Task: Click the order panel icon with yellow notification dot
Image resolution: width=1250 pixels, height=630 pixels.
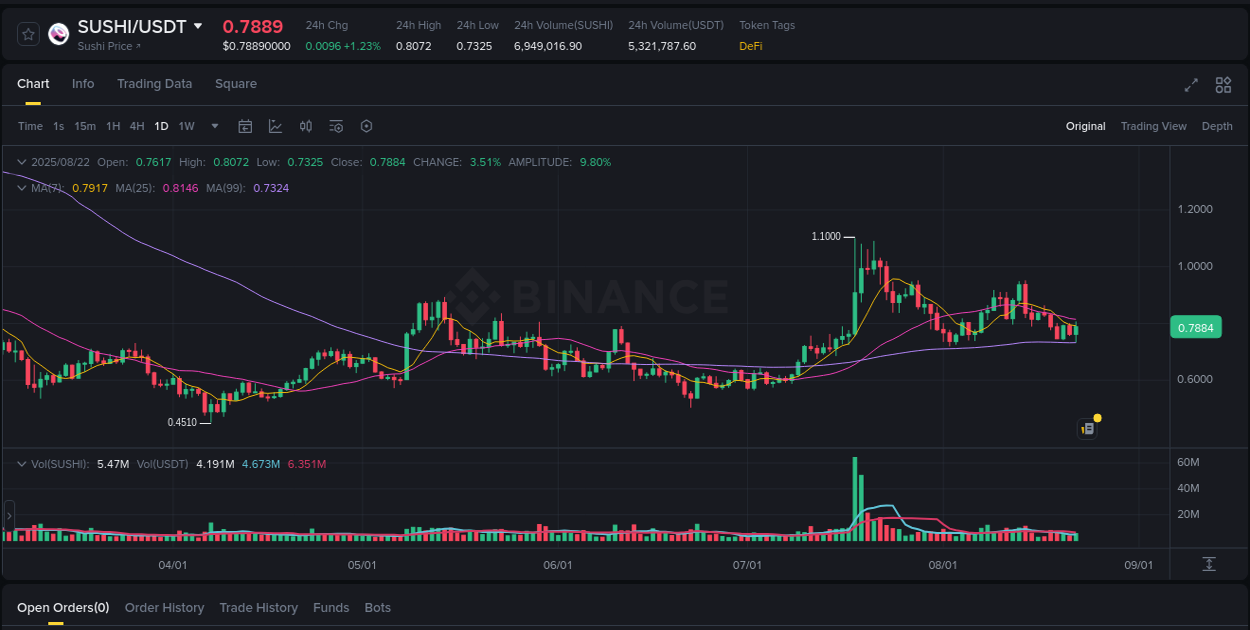Action: 1088,428
